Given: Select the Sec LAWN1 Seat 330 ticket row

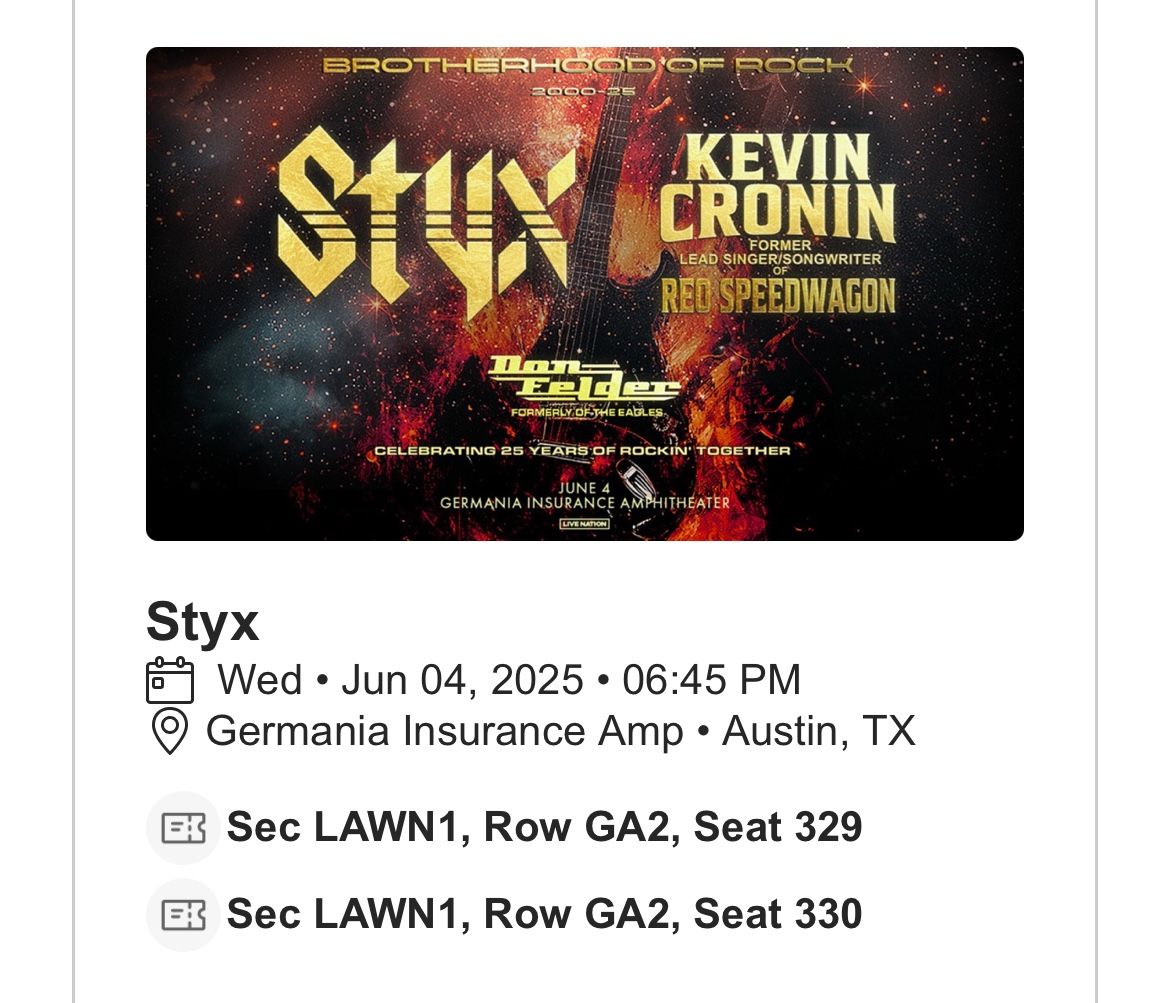Looking at the screenshot, I should (x=544, y=914).
